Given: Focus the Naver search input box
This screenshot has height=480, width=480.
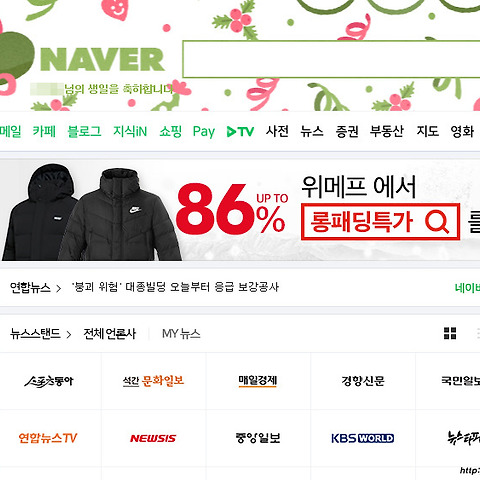Looking at the screenshot, I should pyautogui.click(x=331, y=59).
